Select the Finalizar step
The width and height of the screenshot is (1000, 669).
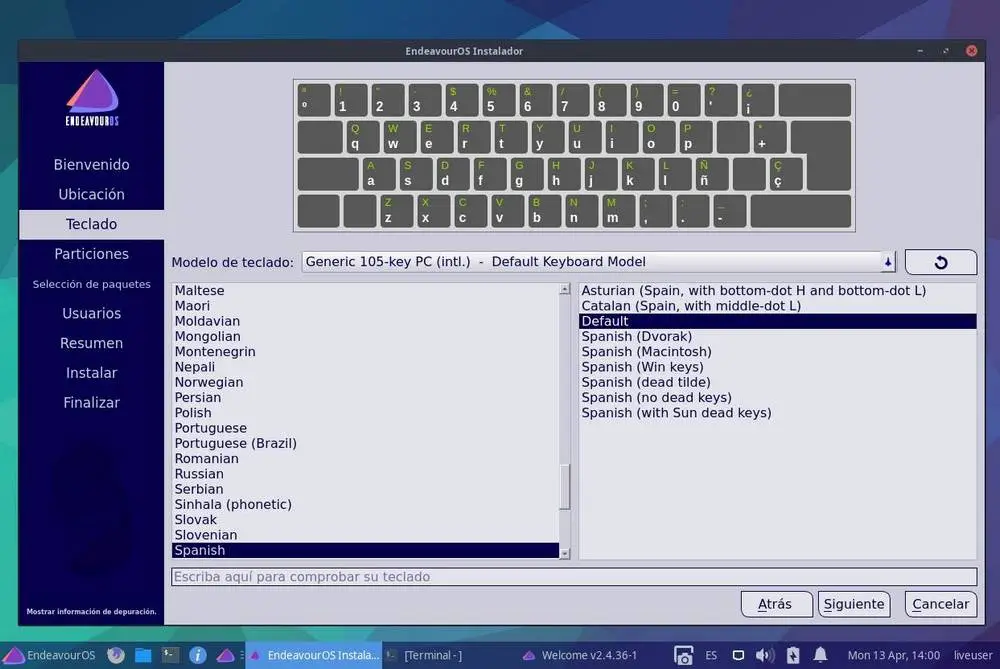[x=91, y=403]
